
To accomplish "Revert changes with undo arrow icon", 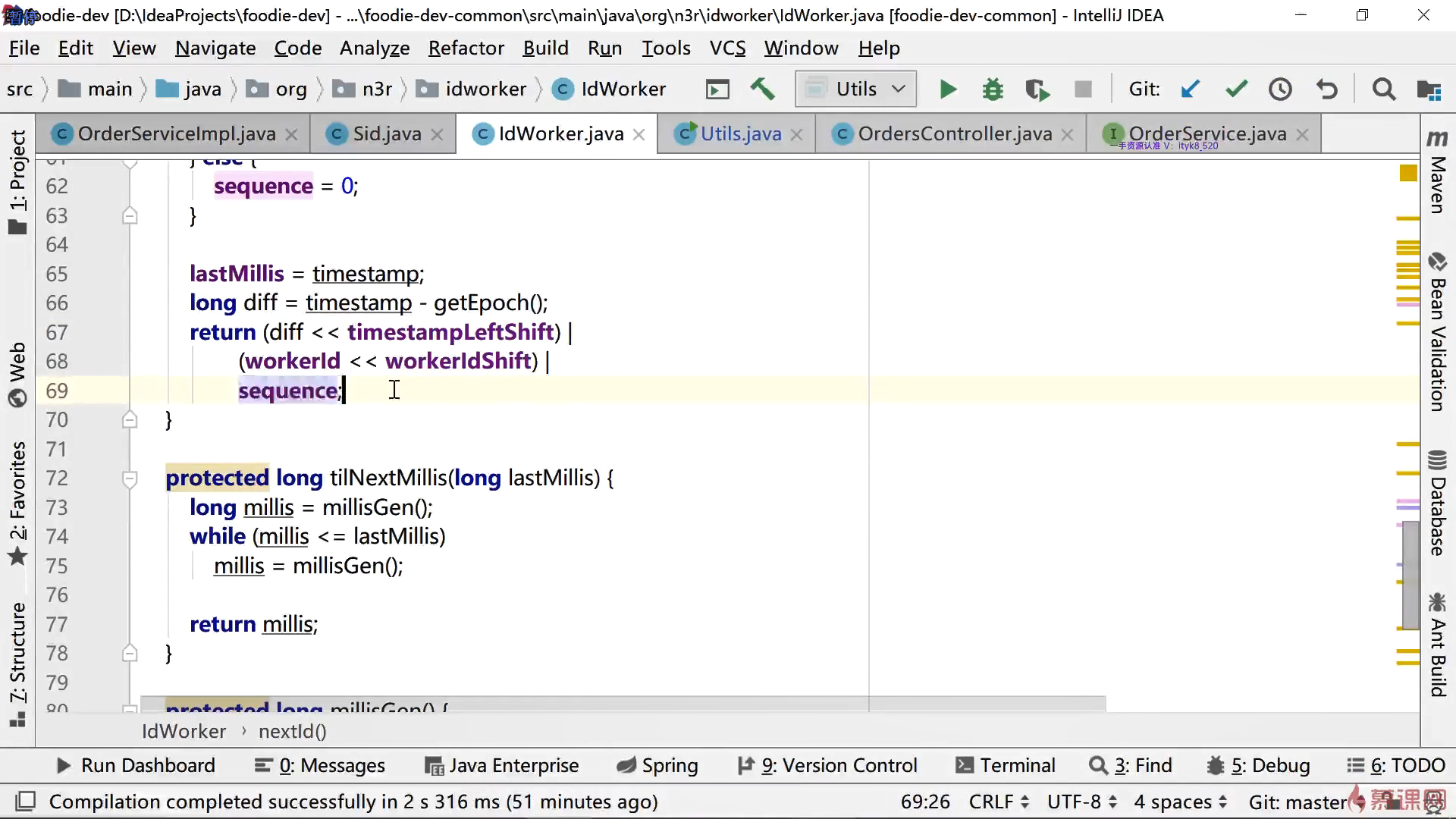I will coord(1326,89).
